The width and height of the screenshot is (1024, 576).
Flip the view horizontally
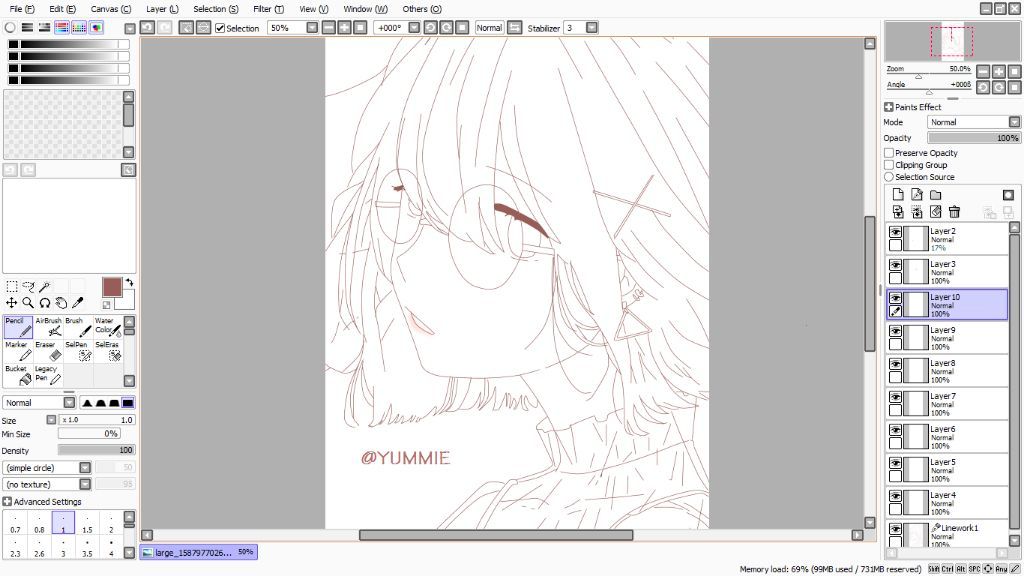[515, 27]
